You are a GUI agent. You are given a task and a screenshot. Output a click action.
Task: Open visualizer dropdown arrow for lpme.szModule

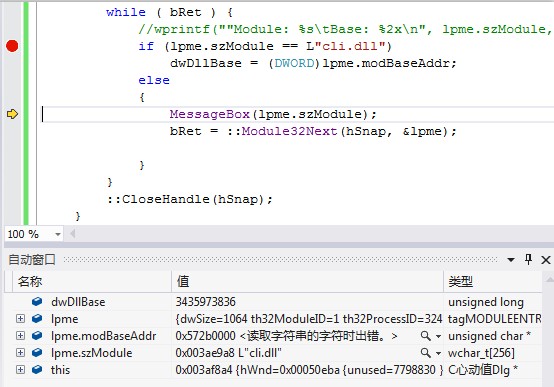coord(438,353)
